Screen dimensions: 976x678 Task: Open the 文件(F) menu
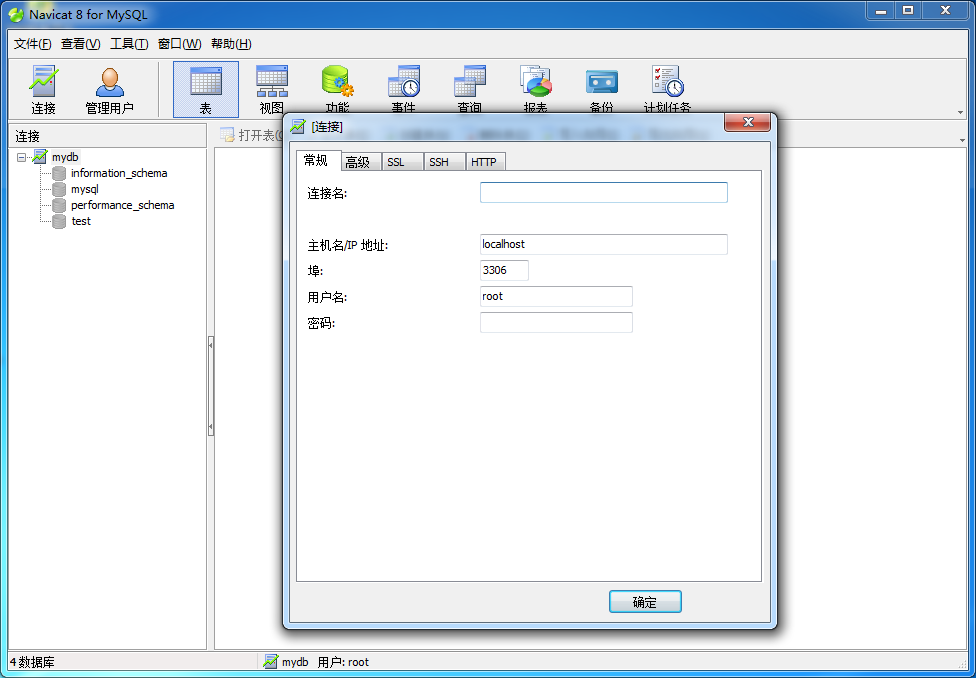(32, 44)
